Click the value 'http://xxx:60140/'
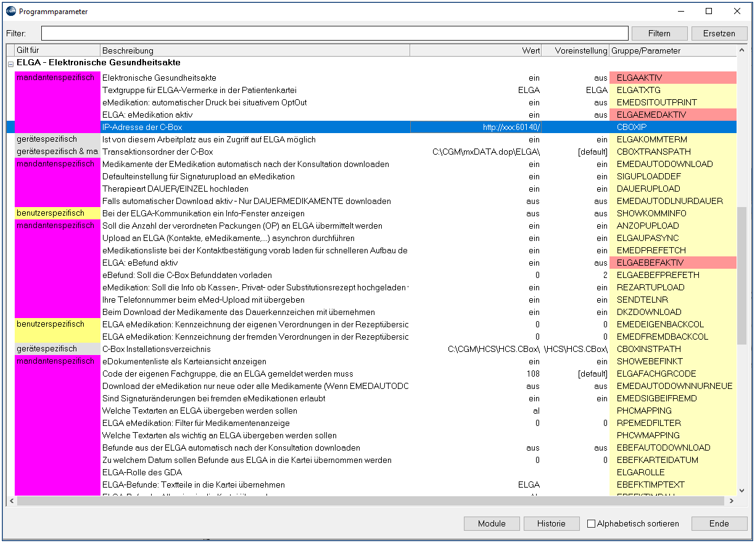The width and height of the screenshot is (755, 543). tap(511, 127)
